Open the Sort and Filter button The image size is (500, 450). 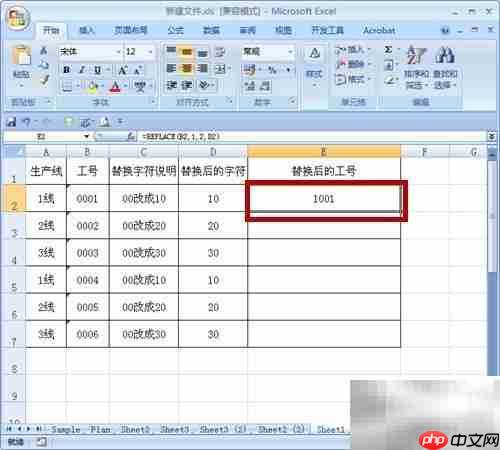(416, 67)
